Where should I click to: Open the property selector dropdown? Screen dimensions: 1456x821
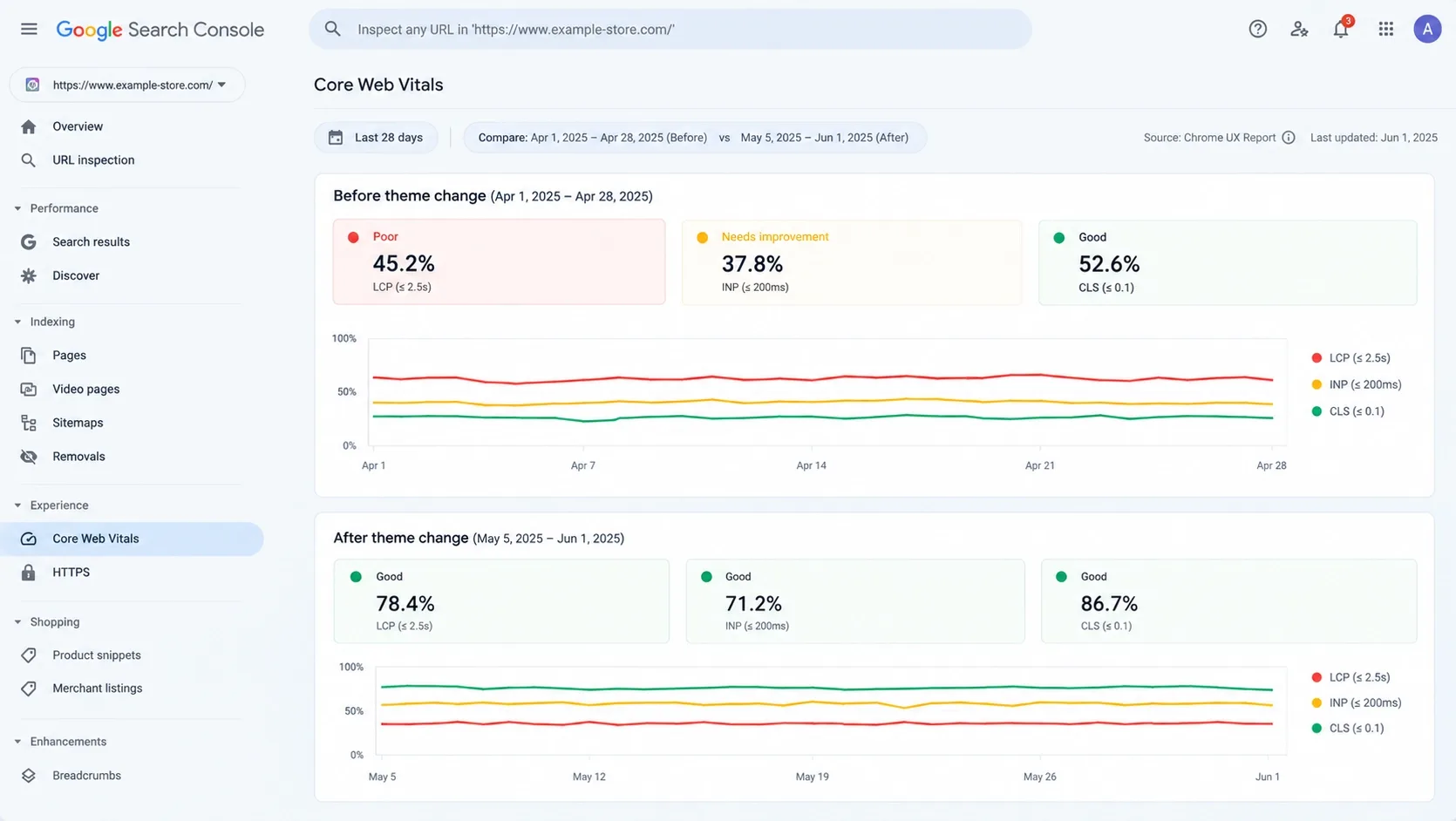coord(127,85)
